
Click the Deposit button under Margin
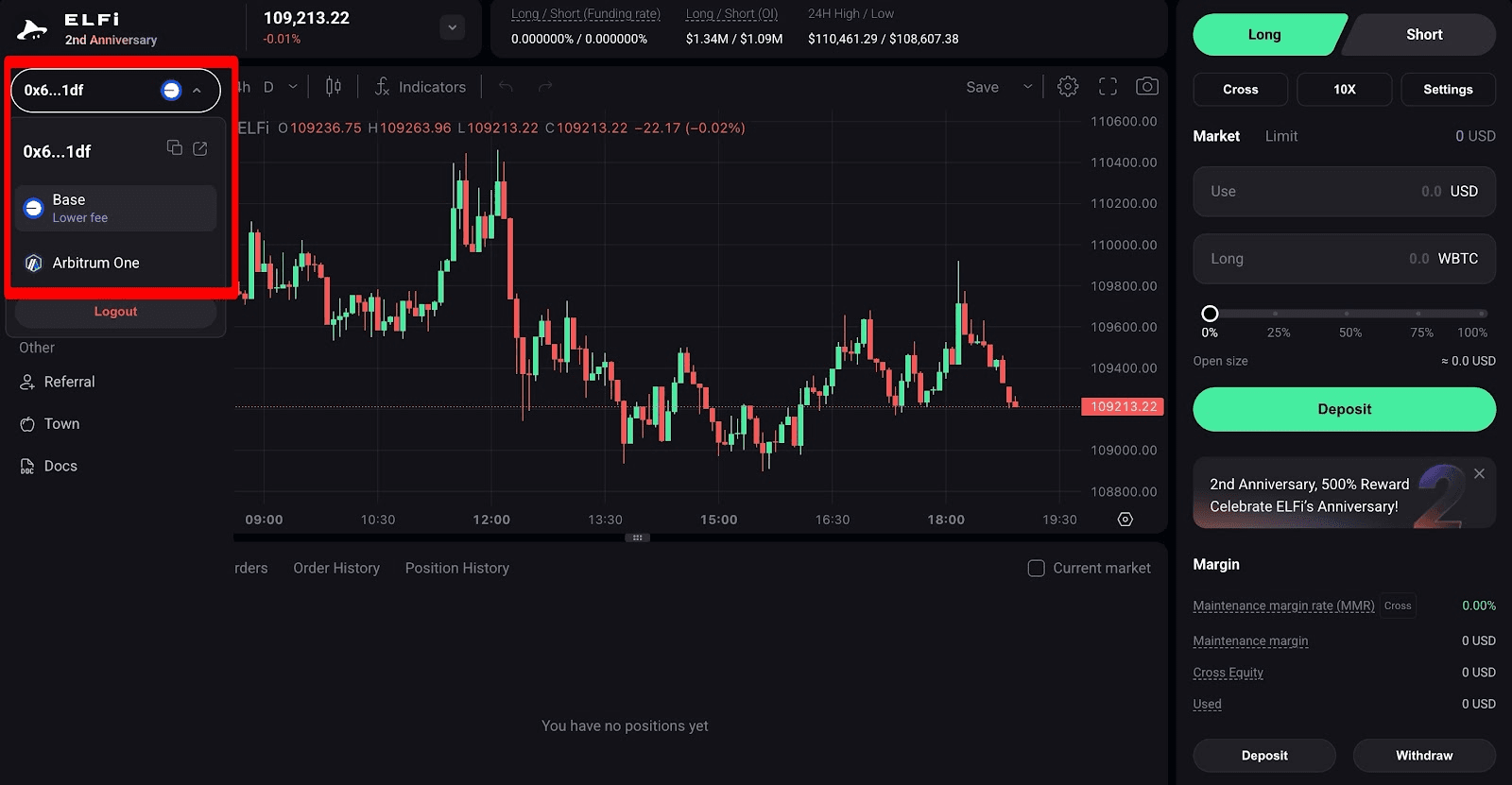point(1264,756)
